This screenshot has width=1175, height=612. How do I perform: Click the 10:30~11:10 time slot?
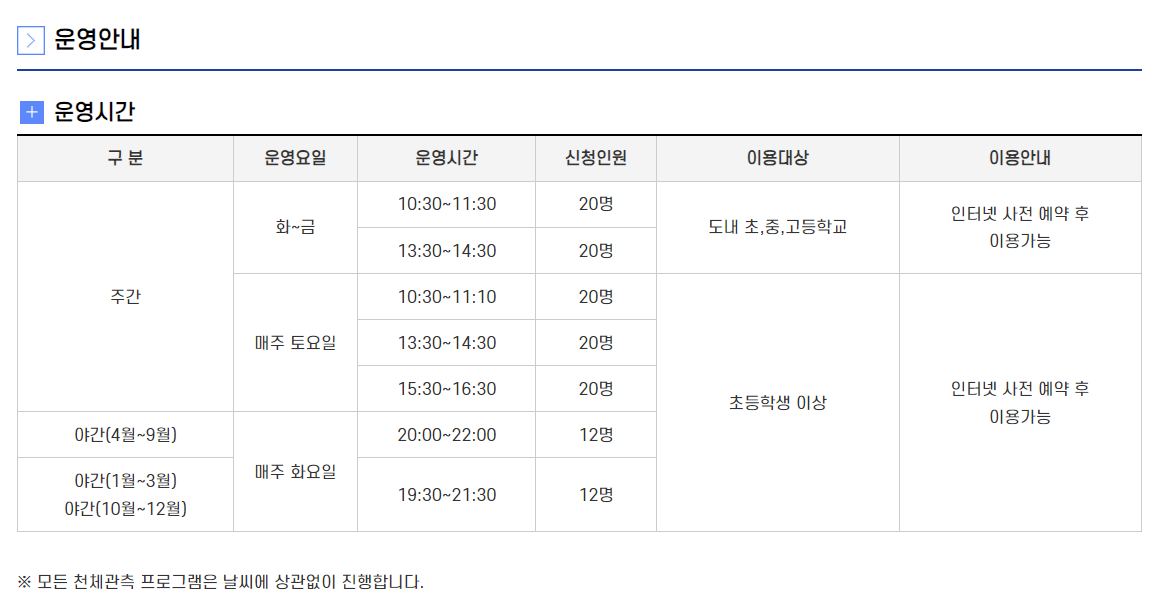click(x=447, y=297)
